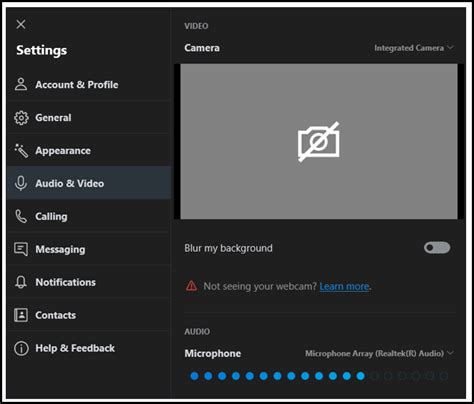
Task: Click the Messaging chat bubble icon
Action: pos(21,249)
